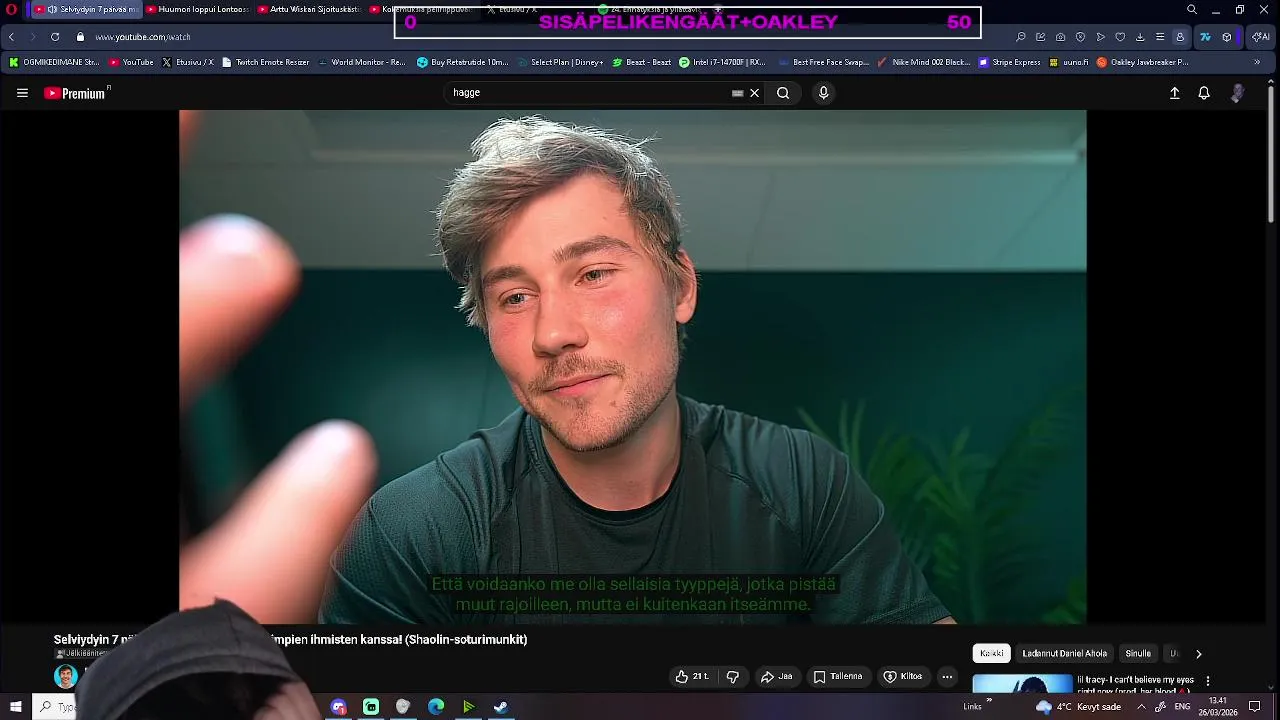The height and width of the screenshot is (720, 1280).
Task: Dislike the video with thumbs-down
Action: (733, 677)
